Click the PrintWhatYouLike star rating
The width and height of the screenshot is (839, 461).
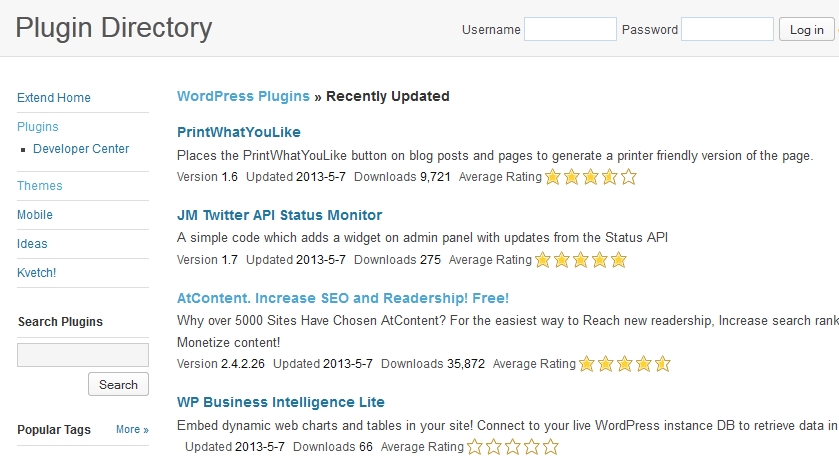point(591,176)
